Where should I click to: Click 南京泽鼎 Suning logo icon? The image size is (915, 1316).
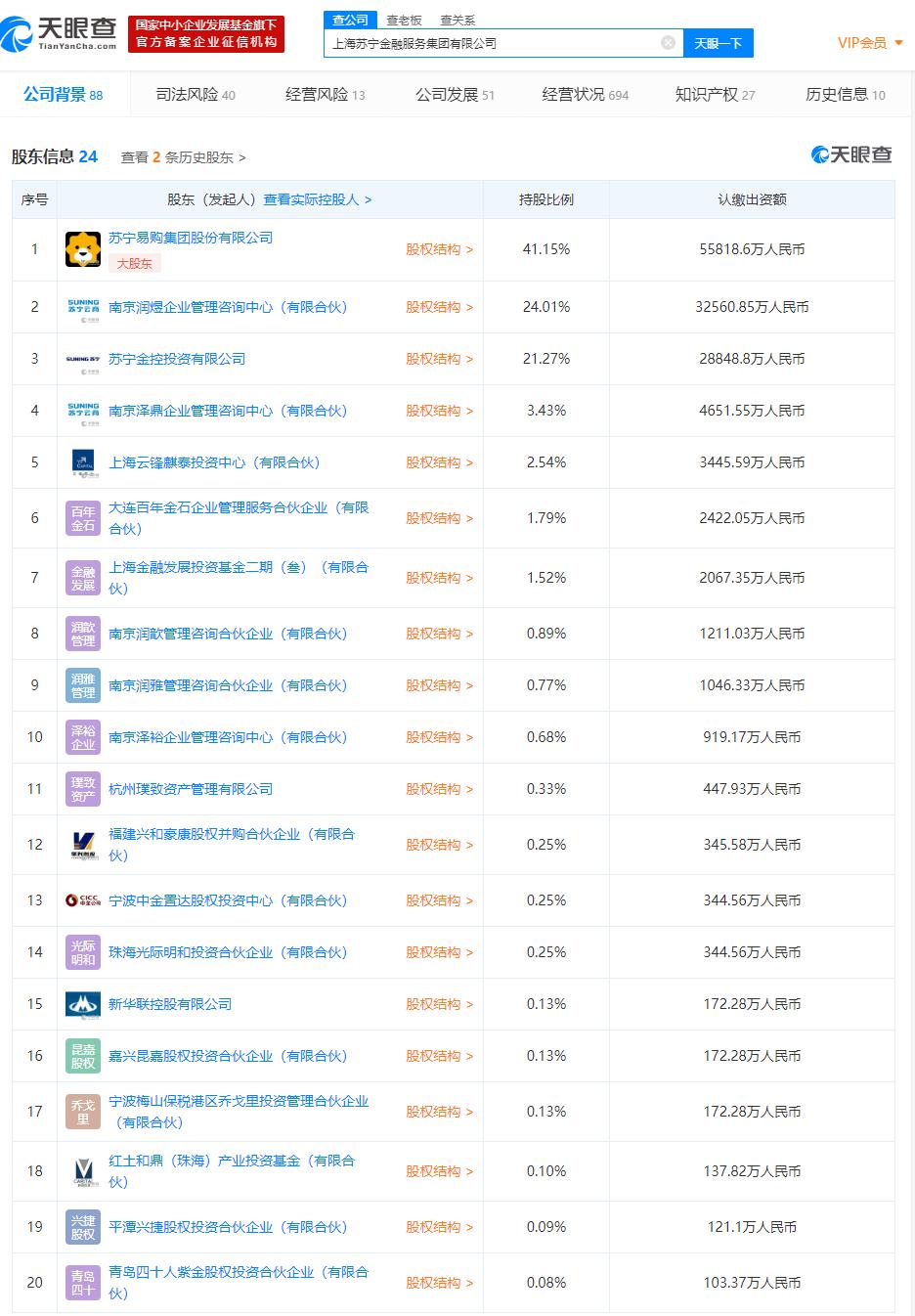click(83, 411)
